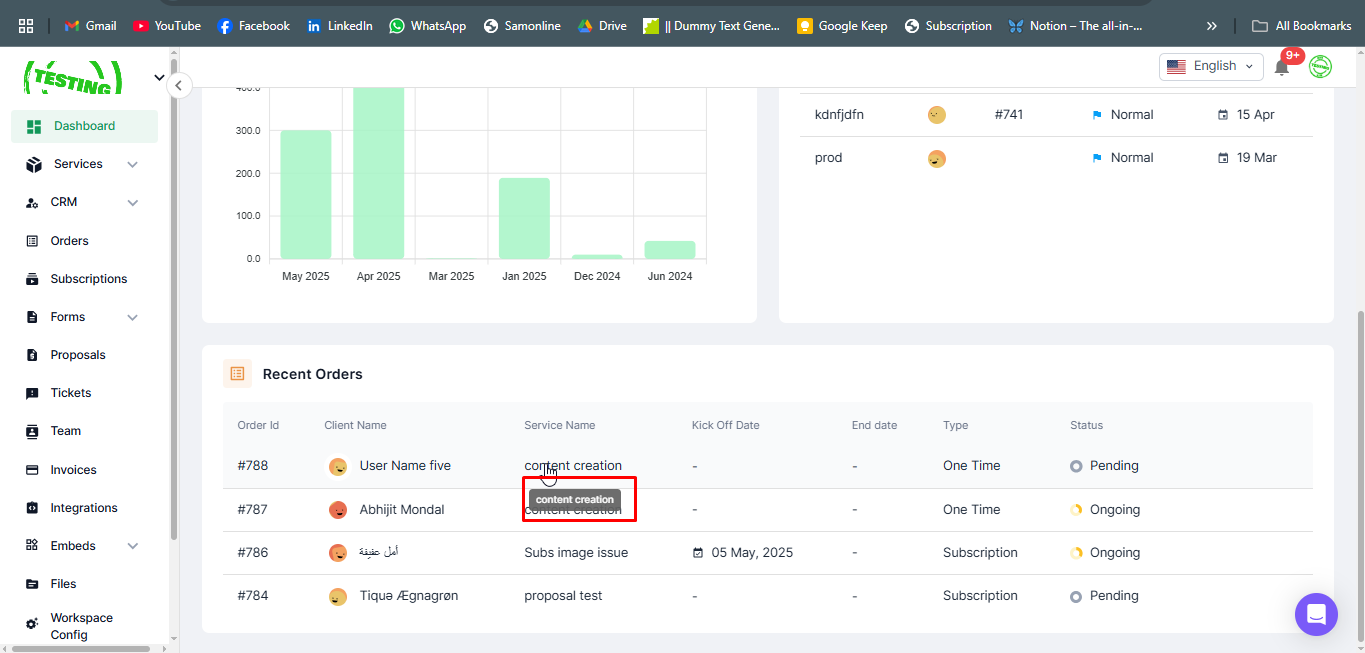1365x653 pixels.
Task: Open the Notion bookmark
Action: pos(1076,26)
